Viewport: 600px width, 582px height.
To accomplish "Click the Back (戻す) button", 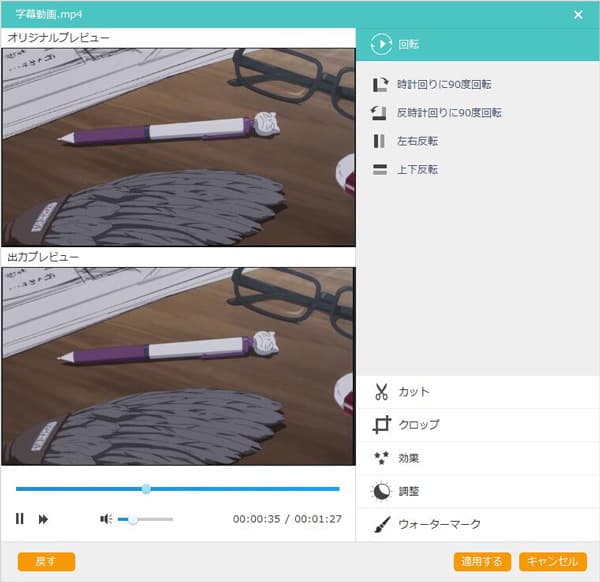I will click(46, 561).
